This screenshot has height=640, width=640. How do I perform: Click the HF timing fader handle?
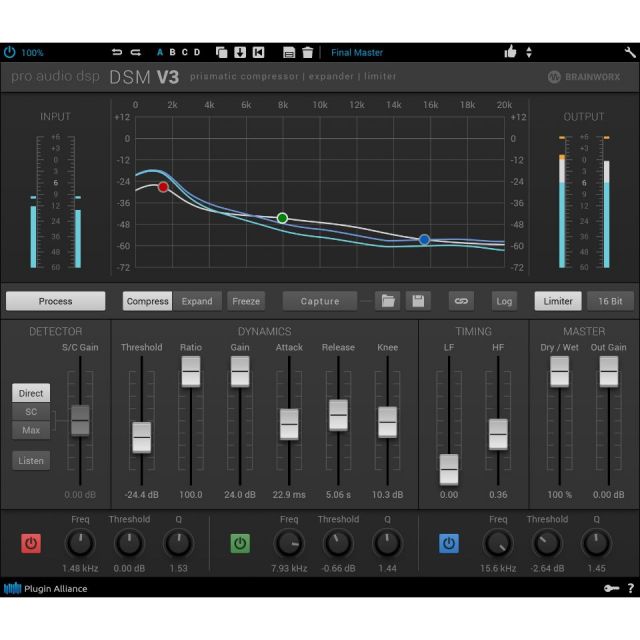click(498, 434)
